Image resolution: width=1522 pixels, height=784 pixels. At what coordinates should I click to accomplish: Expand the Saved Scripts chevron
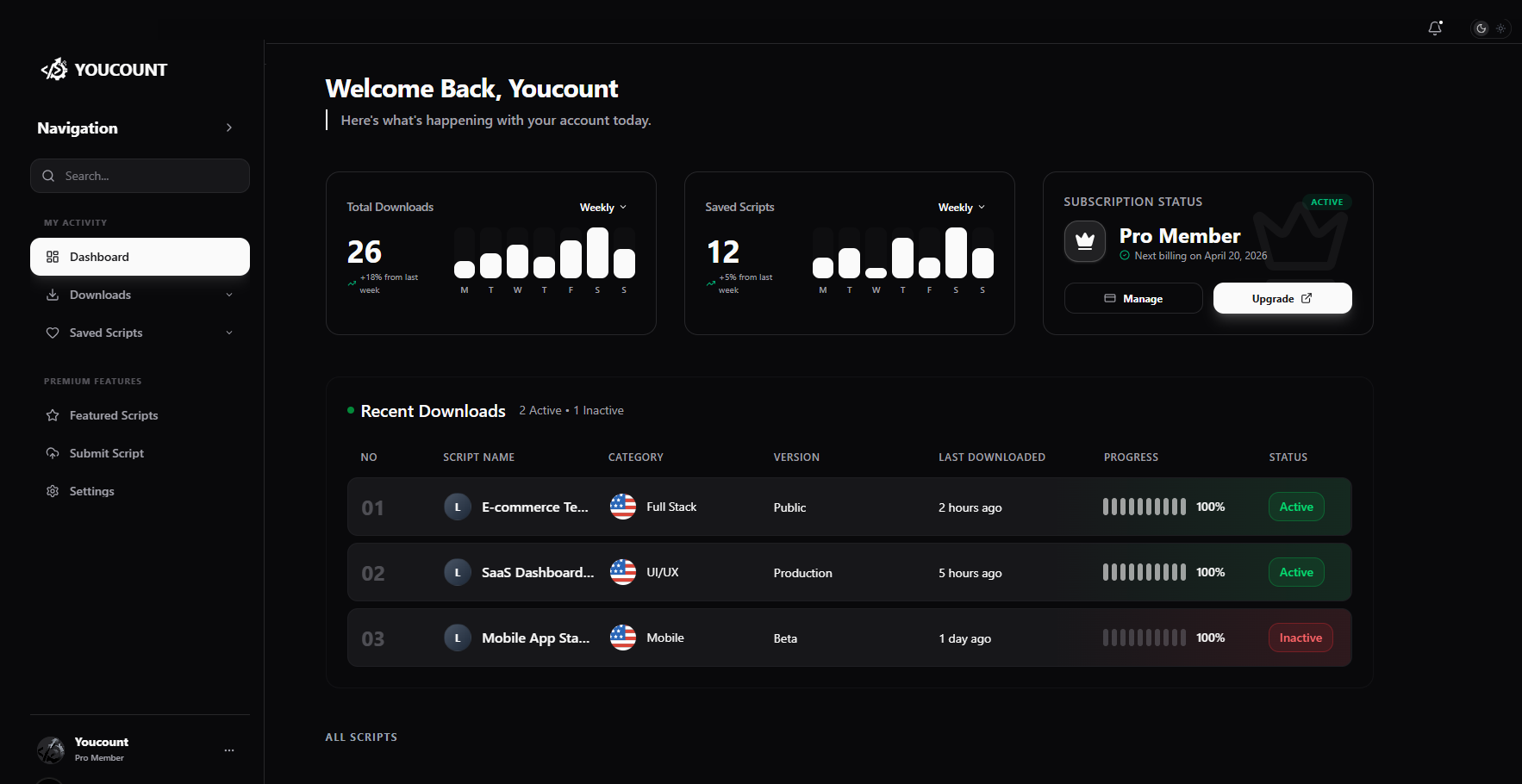[228, 332]
